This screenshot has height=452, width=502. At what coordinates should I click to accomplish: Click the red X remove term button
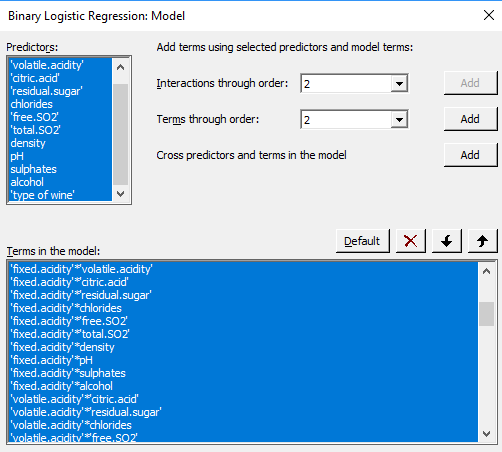[x=410, y=241]
